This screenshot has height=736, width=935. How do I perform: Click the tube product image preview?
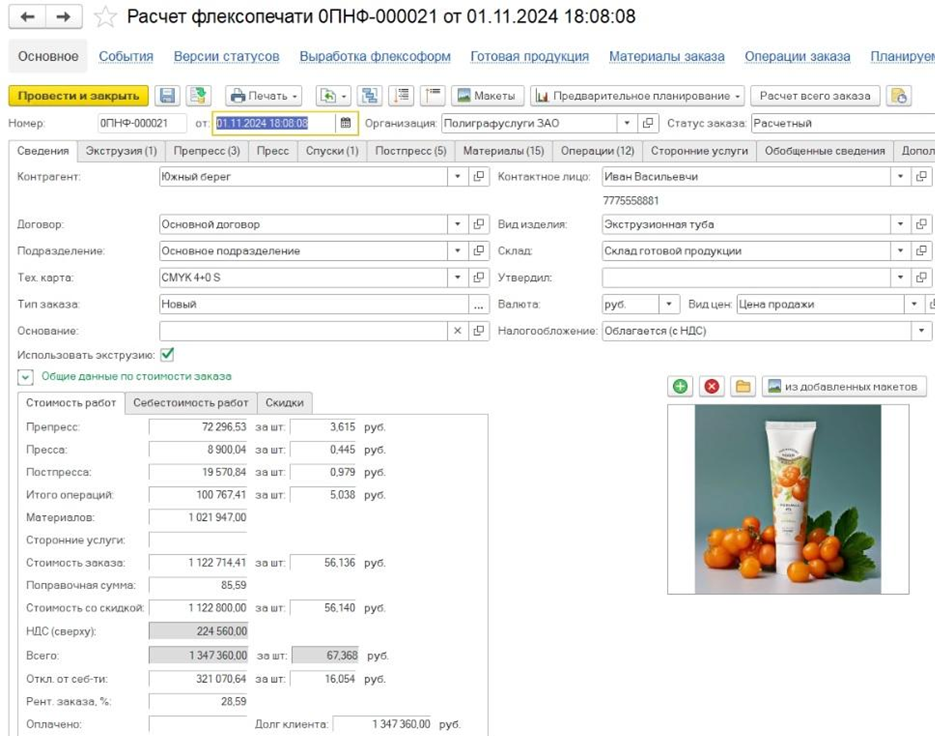[788, 499]
